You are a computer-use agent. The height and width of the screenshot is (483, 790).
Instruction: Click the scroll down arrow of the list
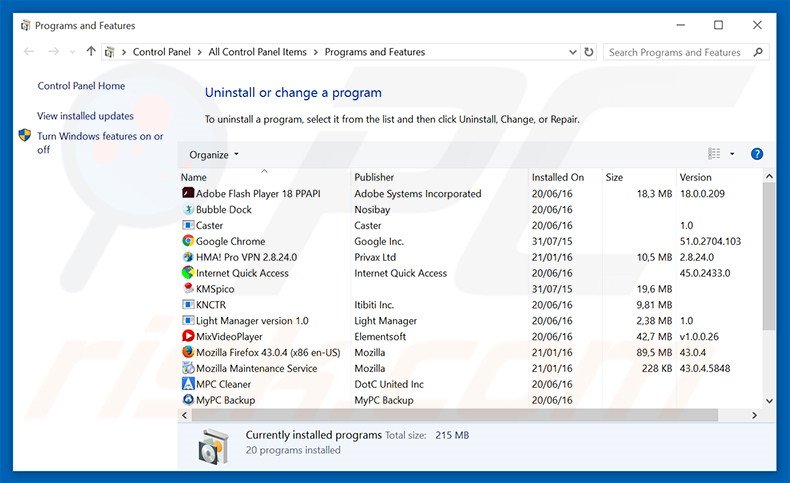(769, 401)
